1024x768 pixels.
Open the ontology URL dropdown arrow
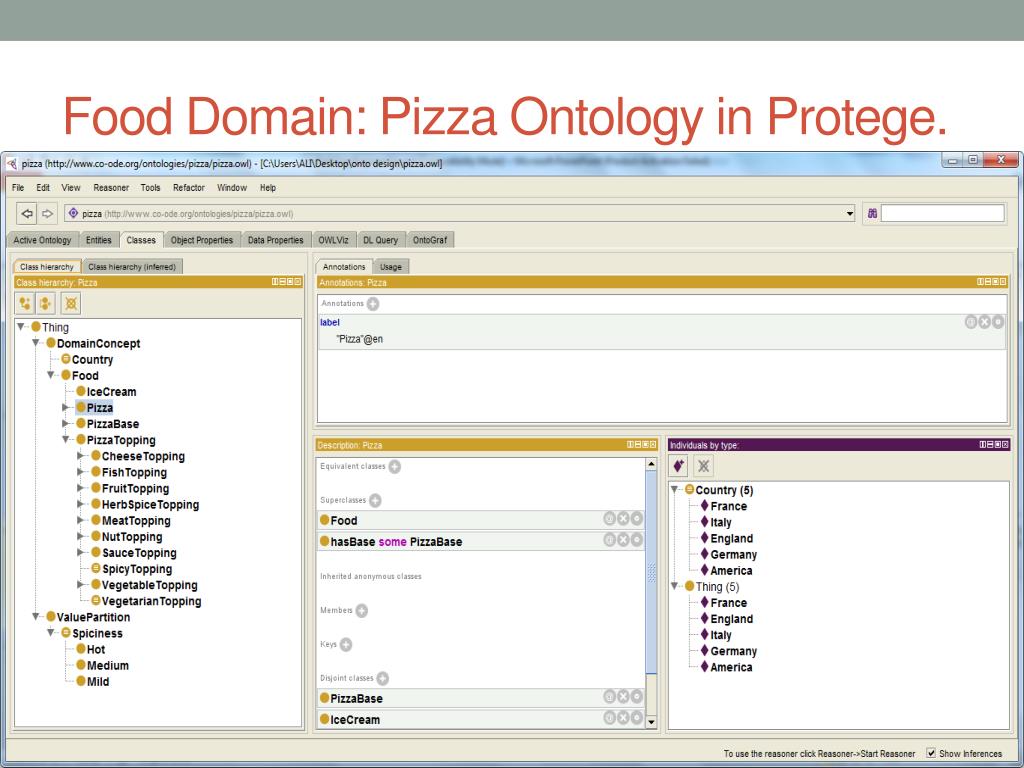pos(850,214)
